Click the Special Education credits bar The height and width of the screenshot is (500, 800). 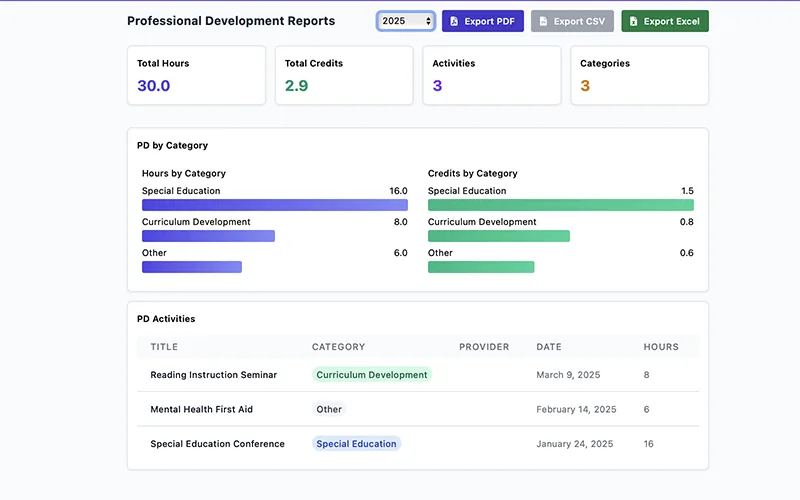[x=561, y=205]
